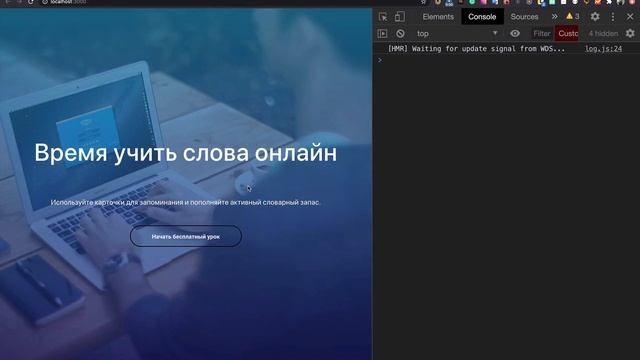
Task: Show the console sidebar
Action: tap(382, 33)
